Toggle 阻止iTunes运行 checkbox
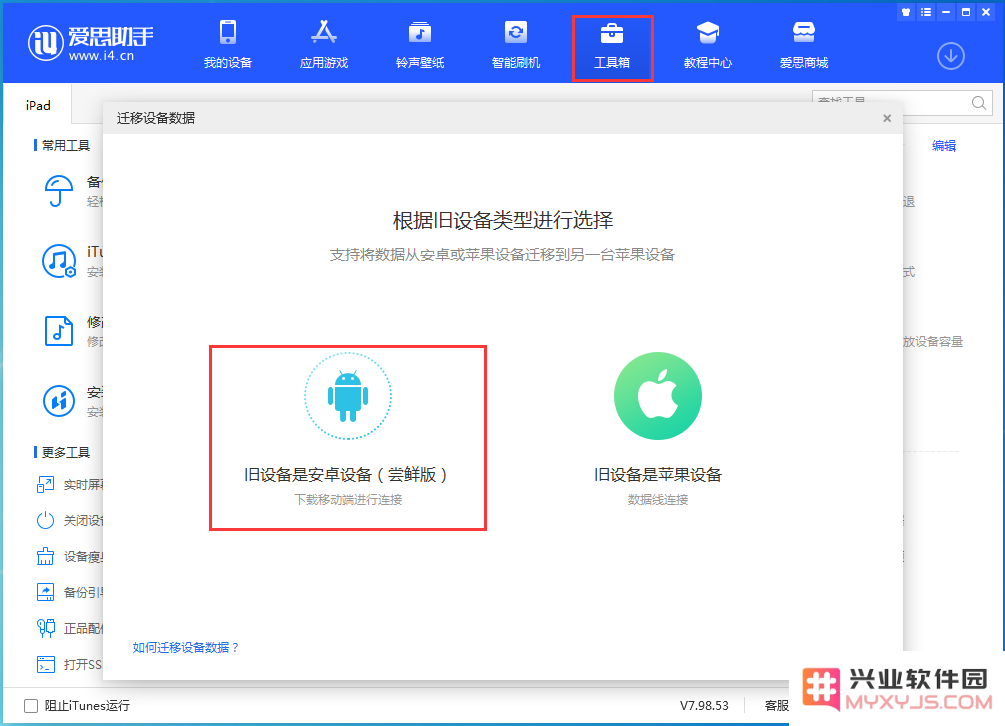 tap(31, 705)
